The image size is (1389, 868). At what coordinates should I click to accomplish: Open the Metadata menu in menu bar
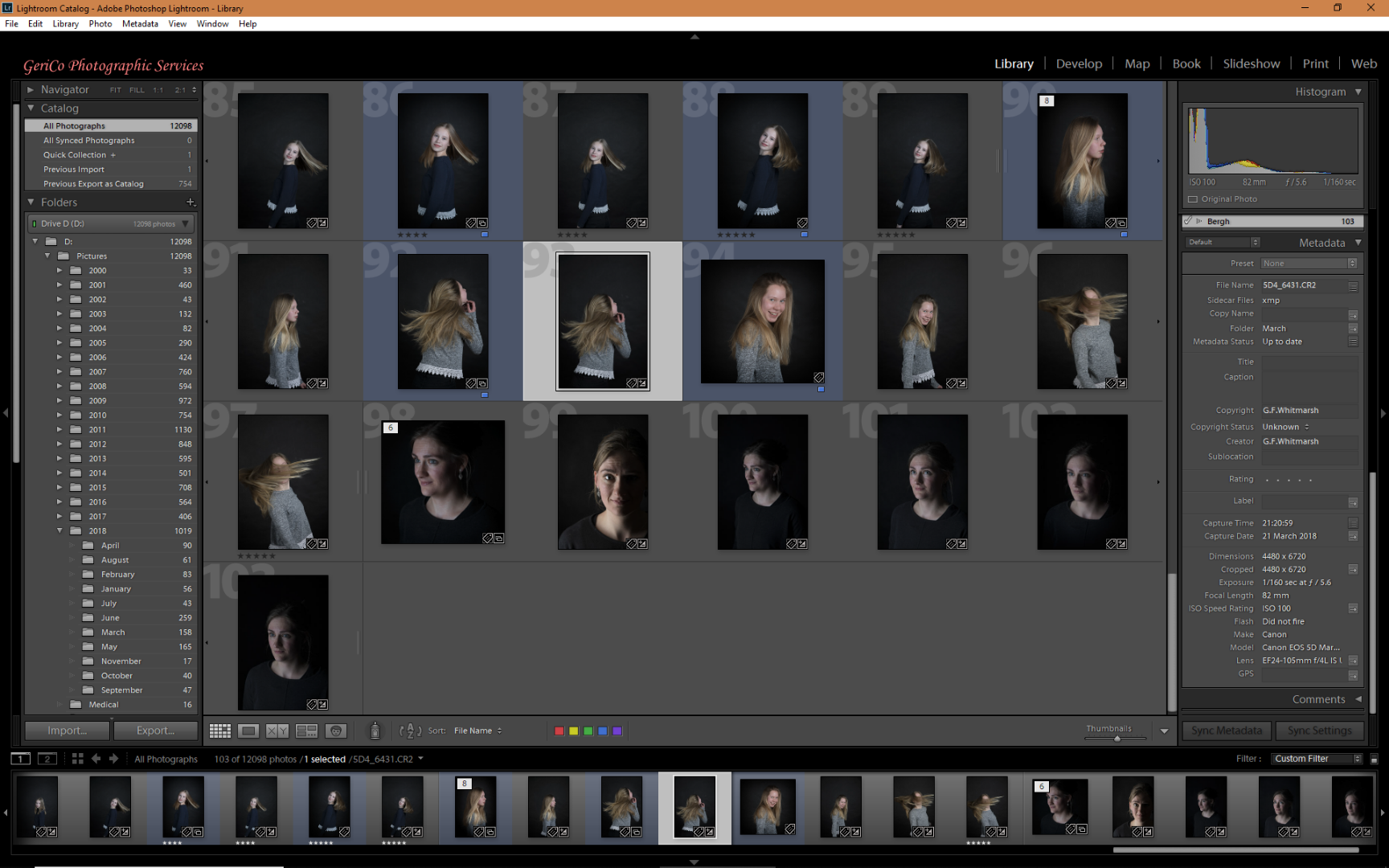click(140, 24)
